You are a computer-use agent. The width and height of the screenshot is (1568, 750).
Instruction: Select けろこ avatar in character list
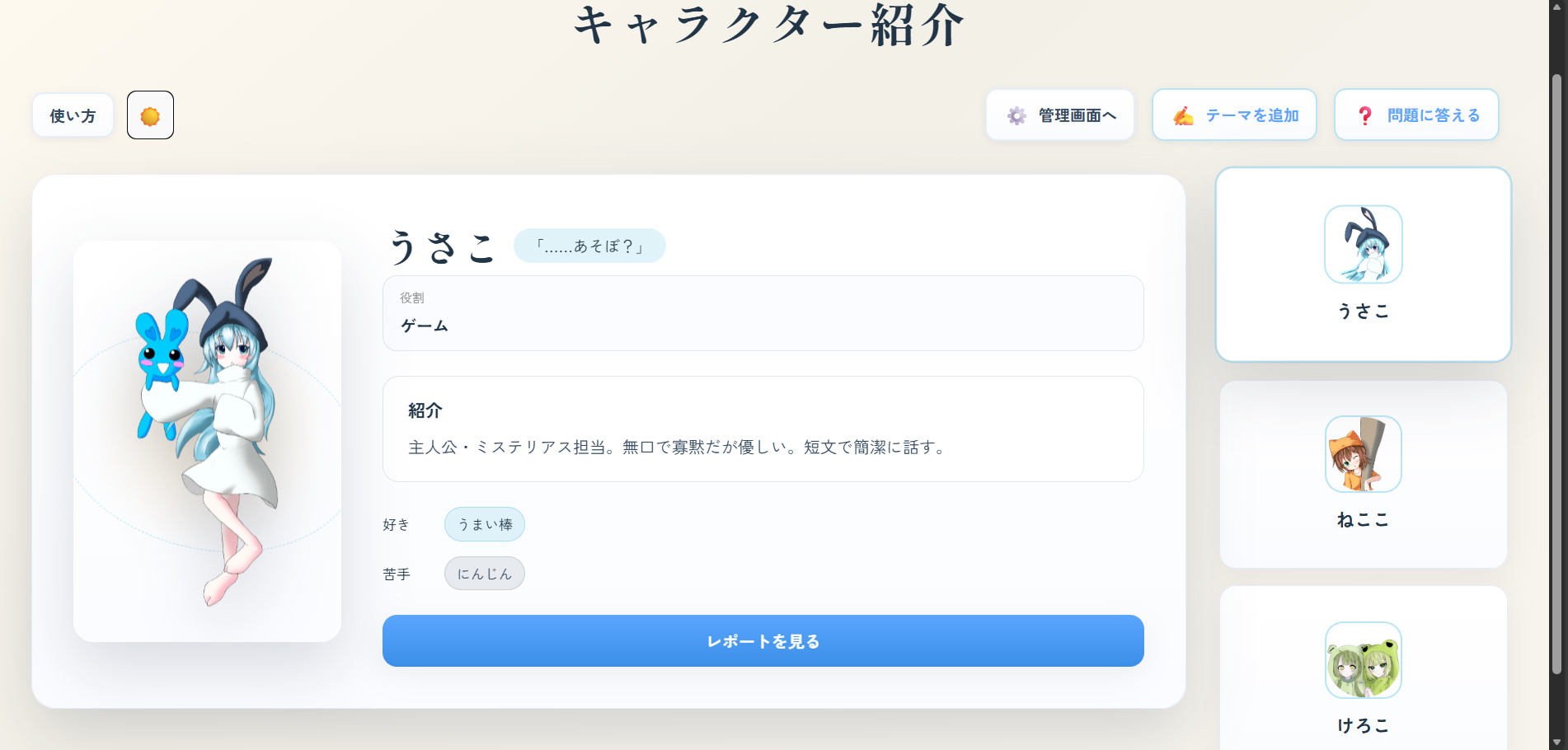tap(1363, 660)
